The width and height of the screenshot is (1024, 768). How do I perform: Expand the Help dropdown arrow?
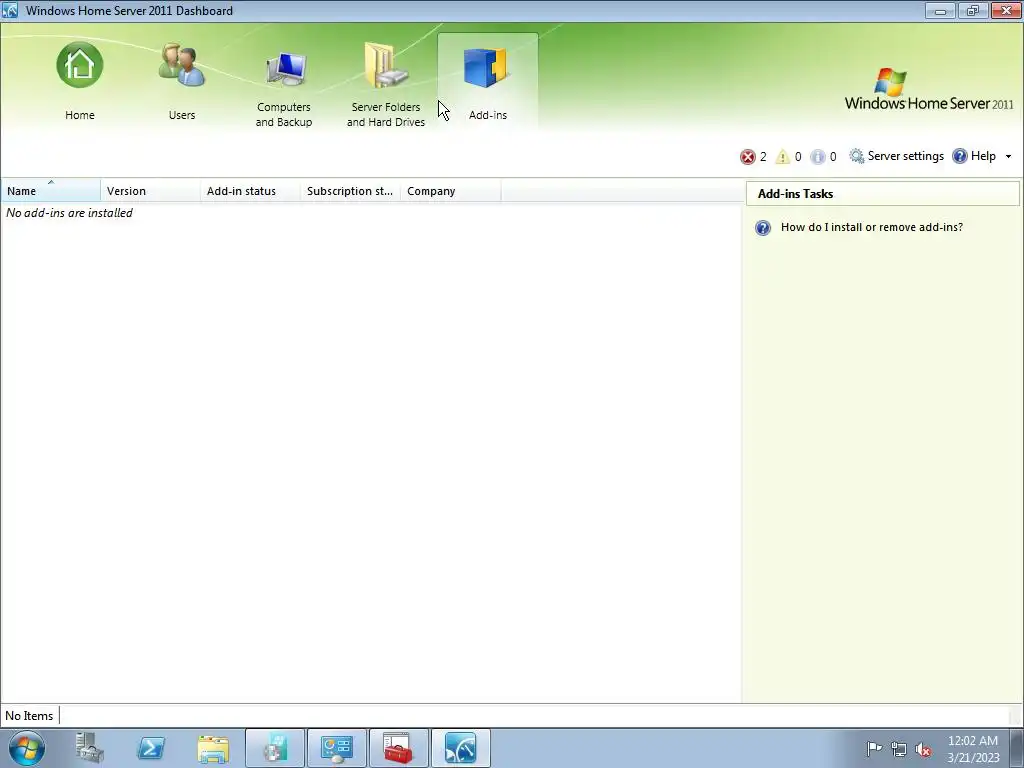(1008, 157)
